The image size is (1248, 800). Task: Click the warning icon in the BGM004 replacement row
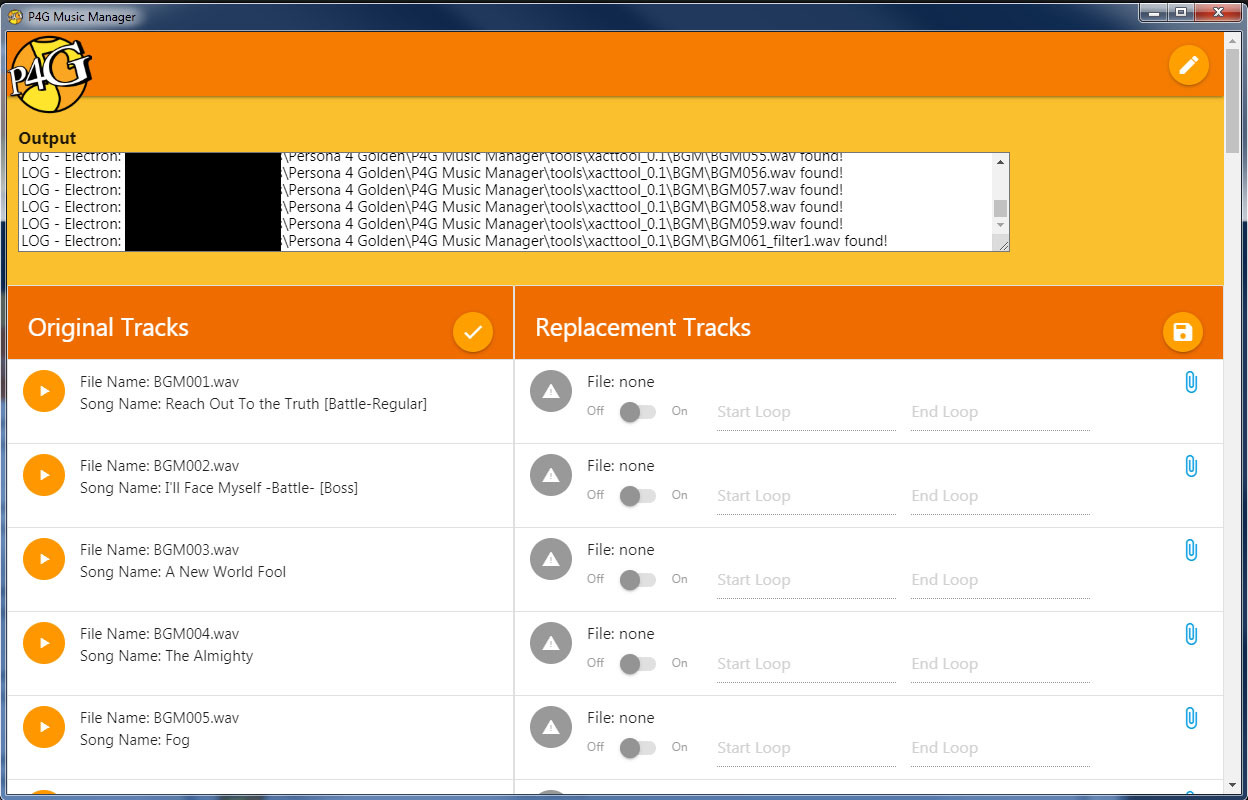coord(551,643)
